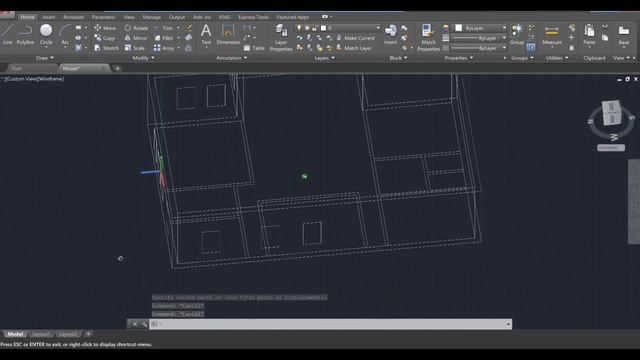Open the ByLayer lineweight dropdown

click(x=479, y=38)
